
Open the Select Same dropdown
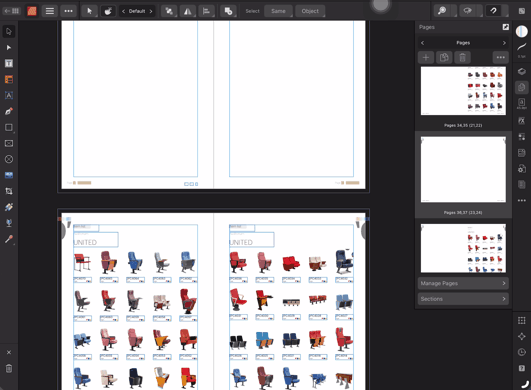278,11
